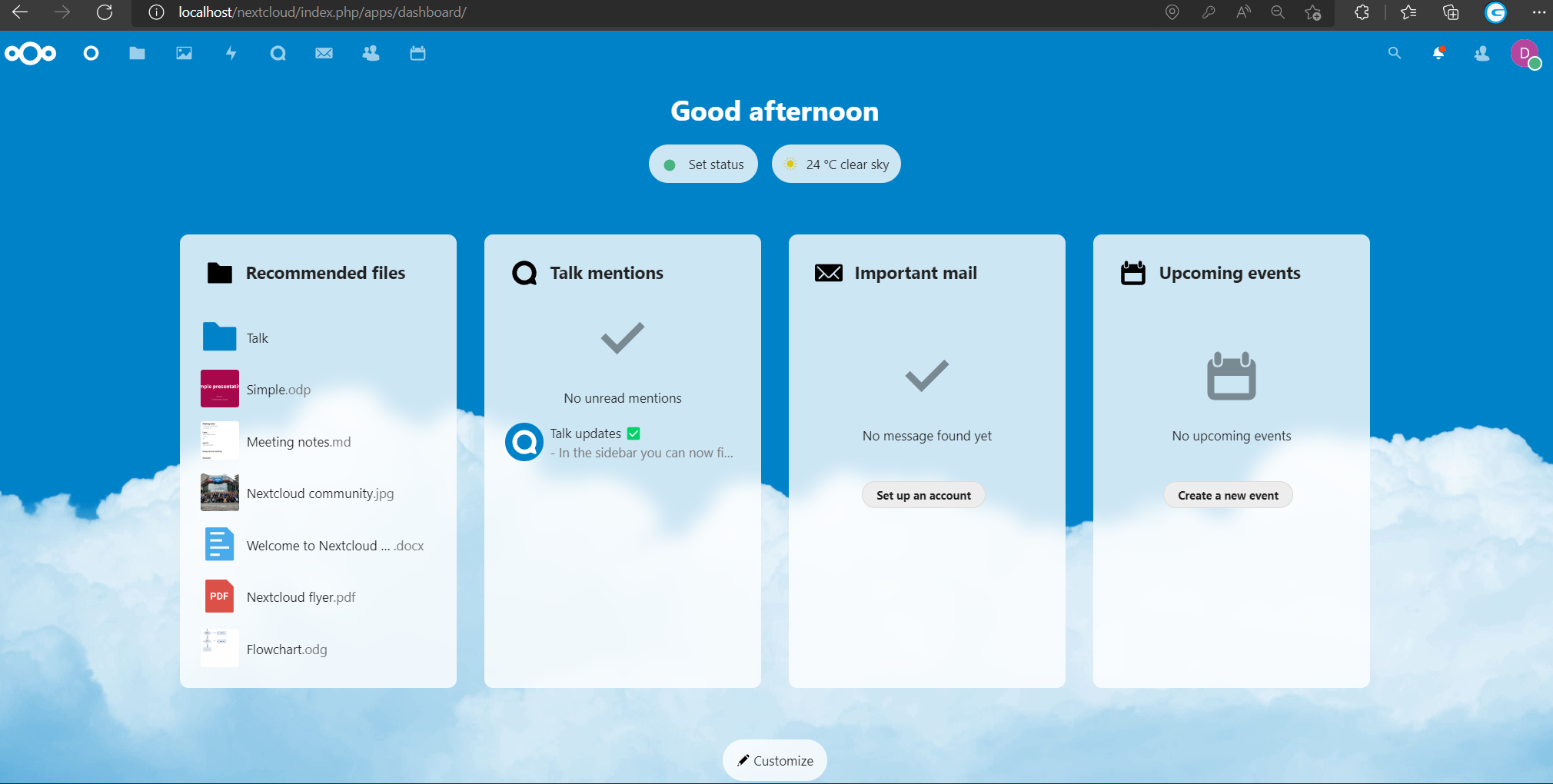Open the Dashboard app icon
Viewport: 1553px width, 784px height.
pyautogui.click(x=91, y=53)
